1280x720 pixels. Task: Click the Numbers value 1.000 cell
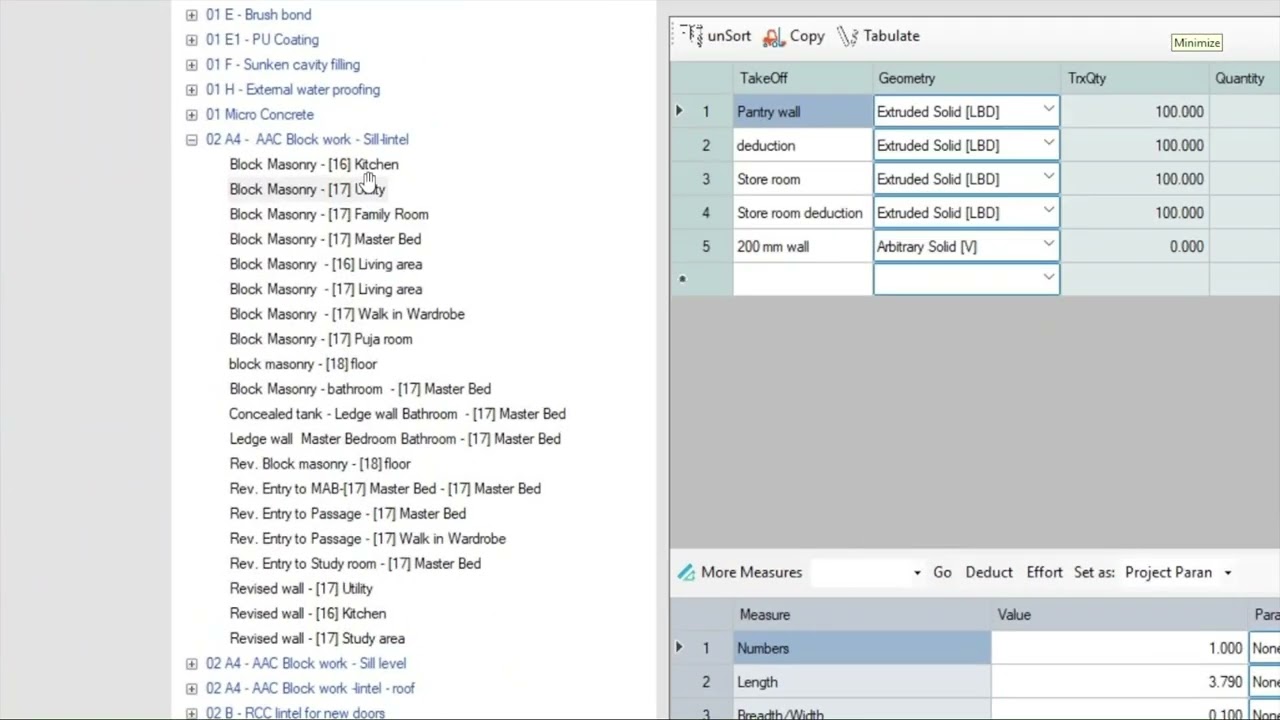[1120, 648]
